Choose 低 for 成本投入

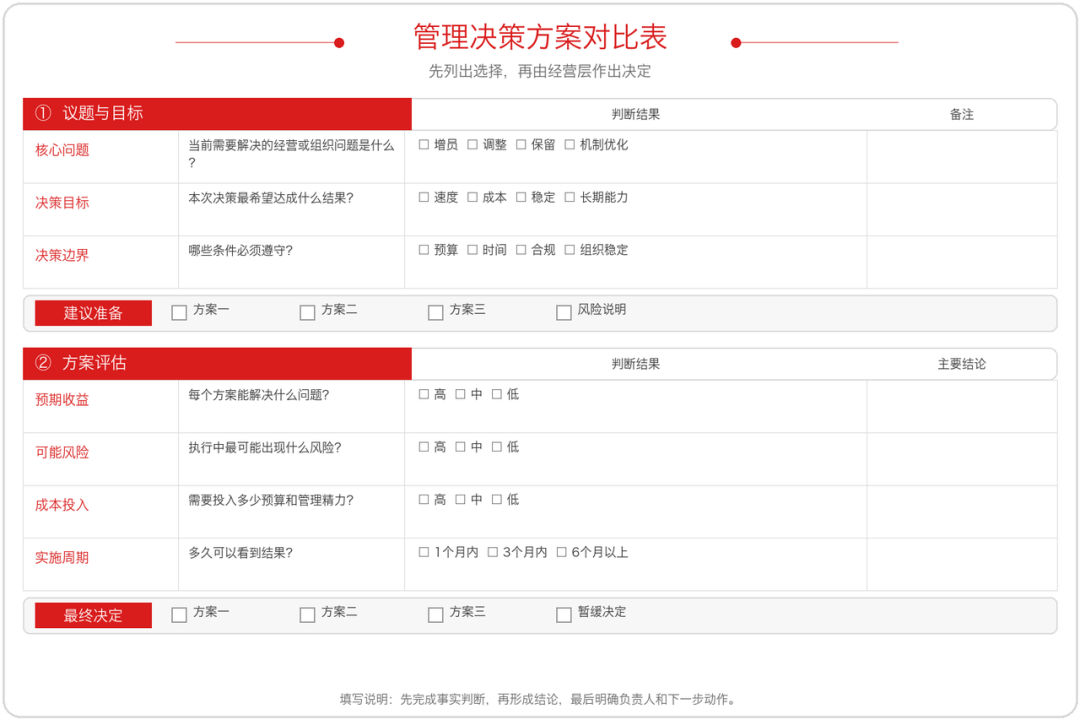497,500
